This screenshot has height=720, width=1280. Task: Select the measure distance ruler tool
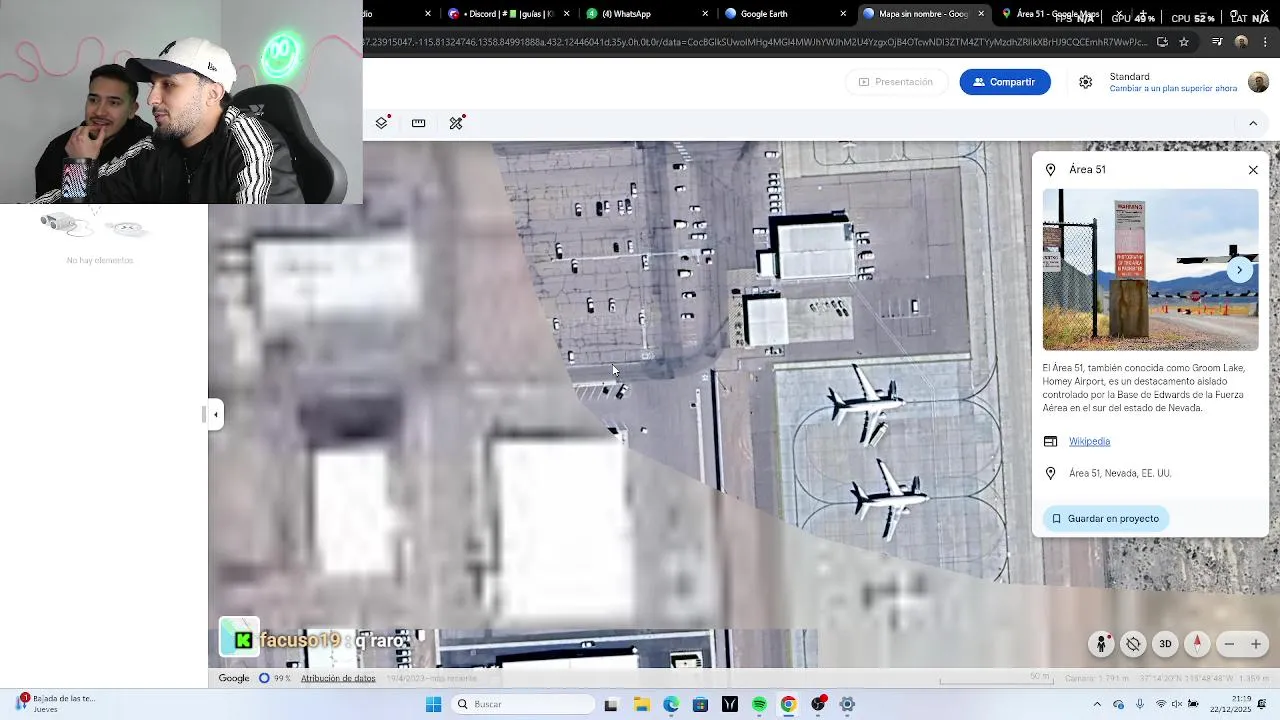419,123
